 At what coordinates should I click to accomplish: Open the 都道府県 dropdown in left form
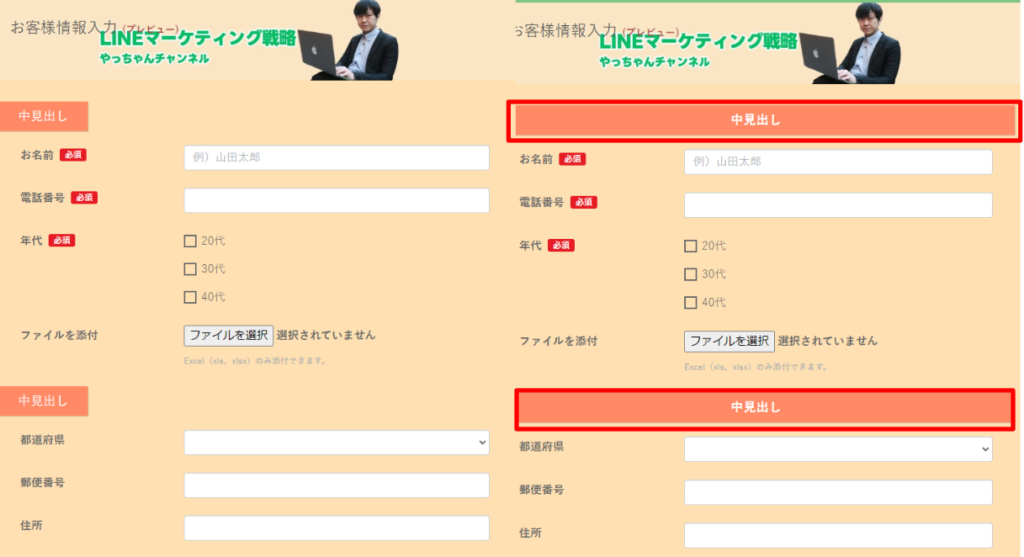point(336,442)
